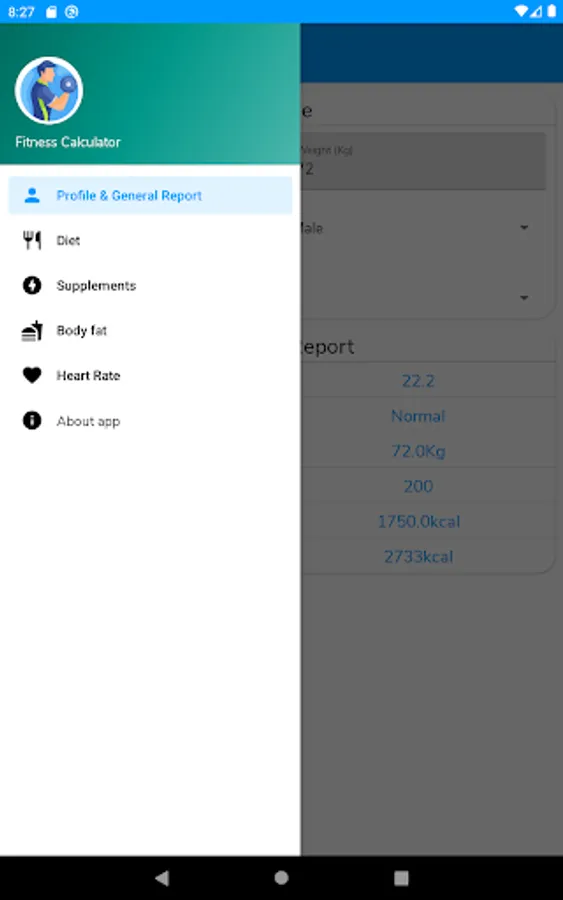The width and height of the screenshot is (563, 900).
Task: Go to Body fat section
Action: (150, 331)
